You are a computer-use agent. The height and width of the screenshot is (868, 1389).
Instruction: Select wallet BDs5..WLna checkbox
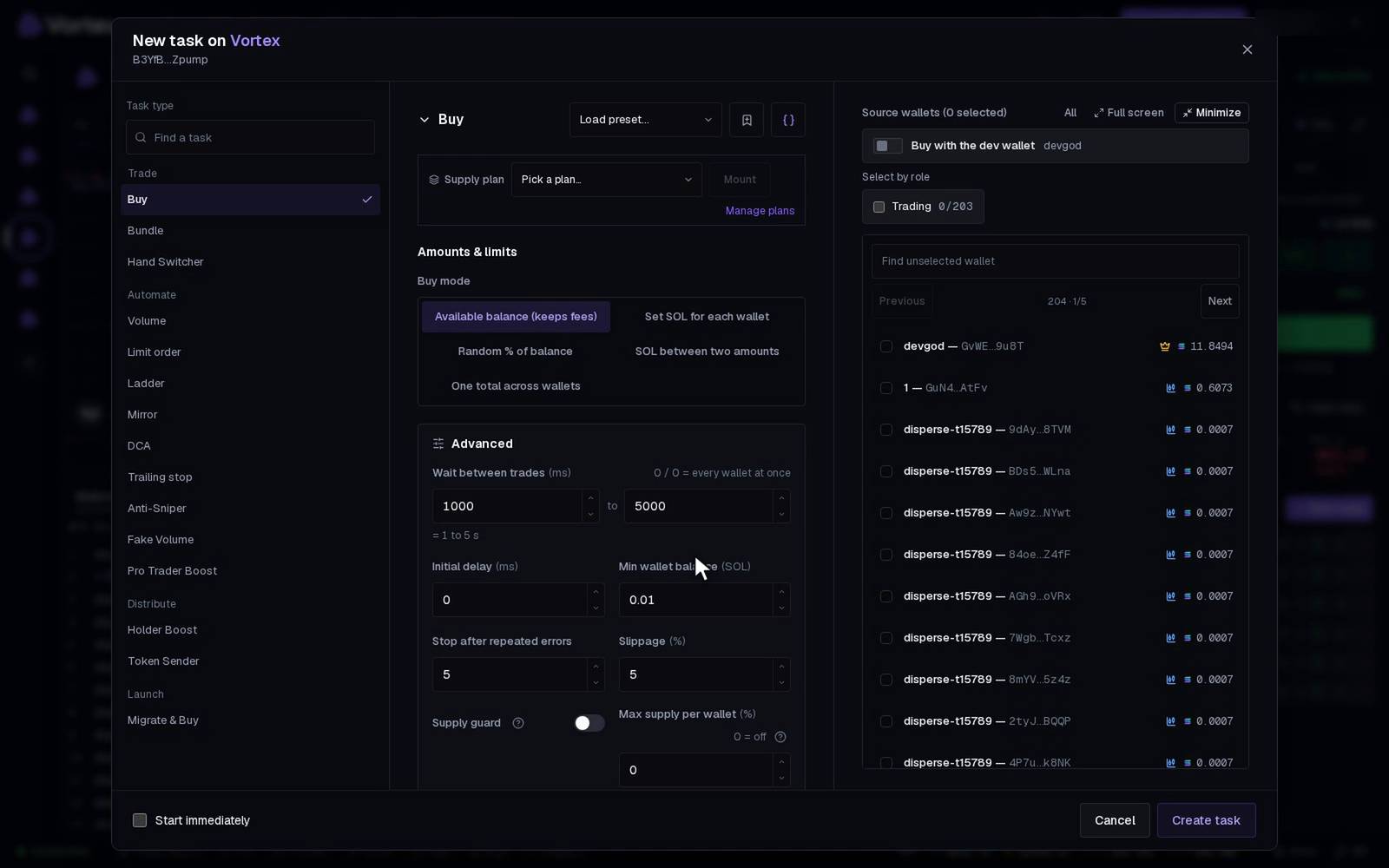[x=886, y=471]
